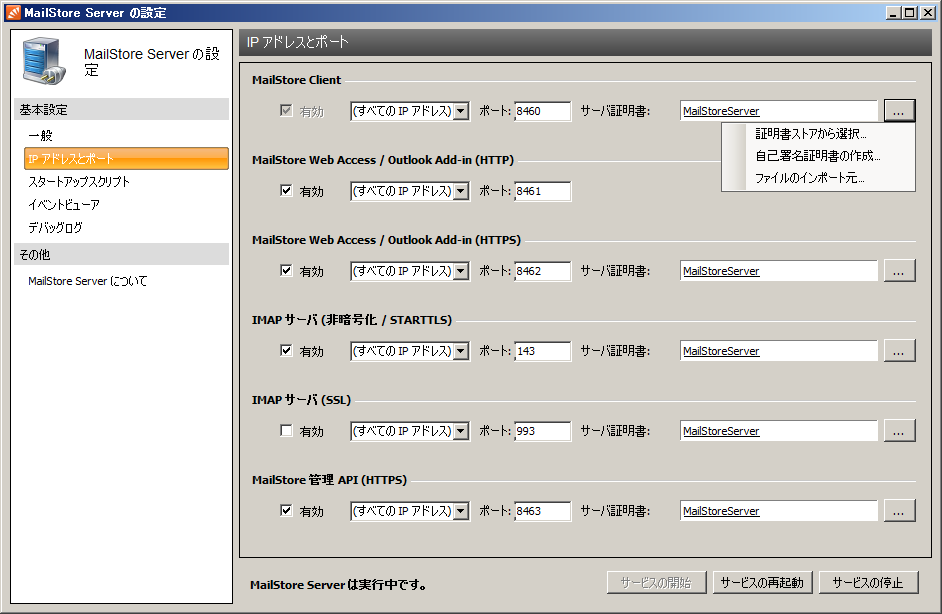Click browse button for Web Access HTTPS certificate
The height and width of the screenshot is (614, 942).
tap(899, 271)
